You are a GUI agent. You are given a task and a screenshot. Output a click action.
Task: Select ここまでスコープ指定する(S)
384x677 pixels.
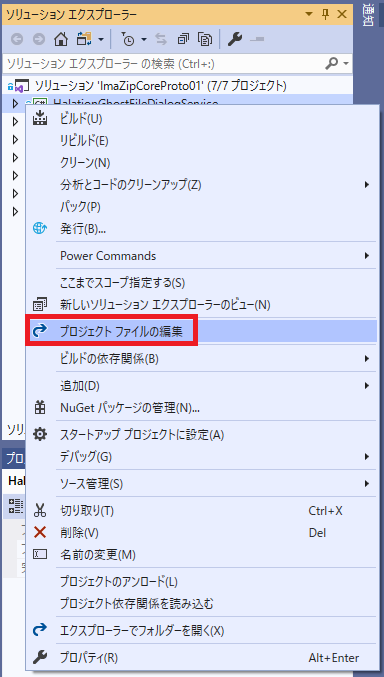point(201,283)
